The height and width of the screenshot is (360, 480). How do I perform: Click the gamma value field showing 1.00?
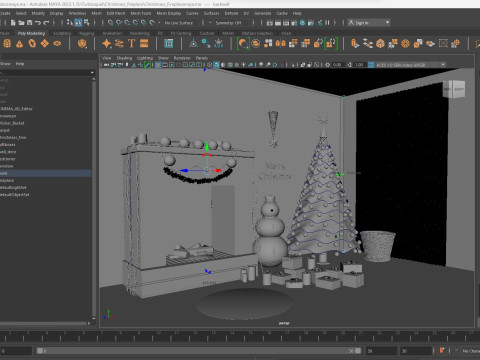coord(359,65)
